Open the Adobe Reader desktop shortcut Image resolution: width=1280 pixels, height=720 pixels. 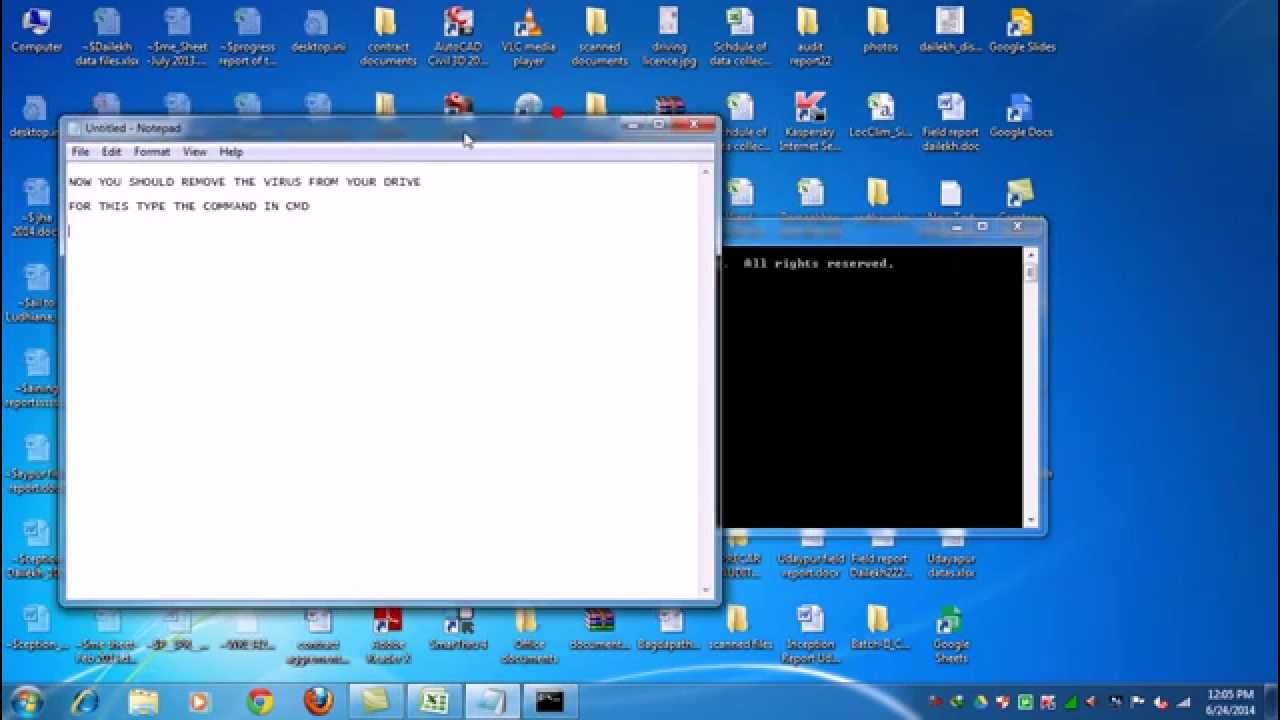tap(388, 635)
